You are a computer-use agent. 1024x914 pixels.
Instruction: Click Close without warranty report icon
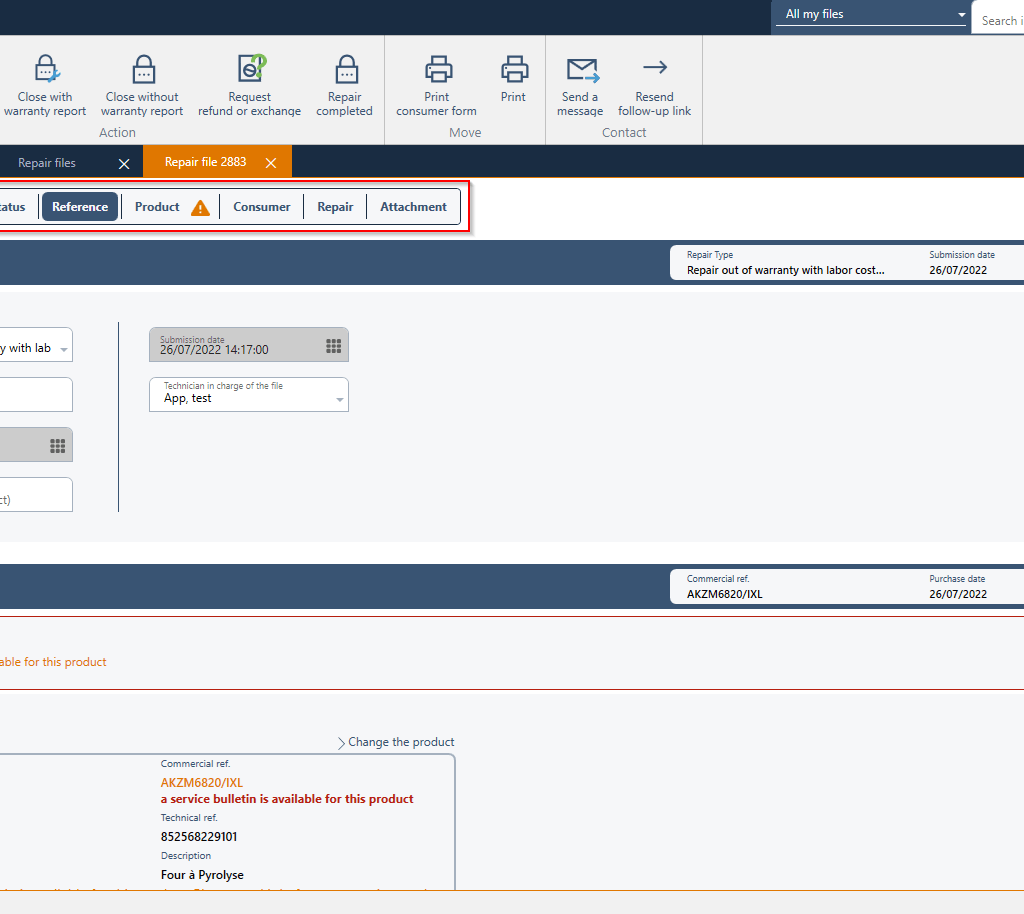click(143, 69)
